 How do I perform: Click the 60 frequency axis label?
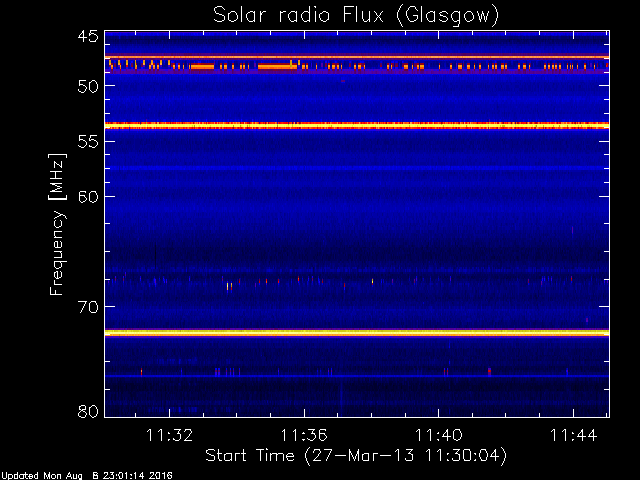click(x=88, y=197)
